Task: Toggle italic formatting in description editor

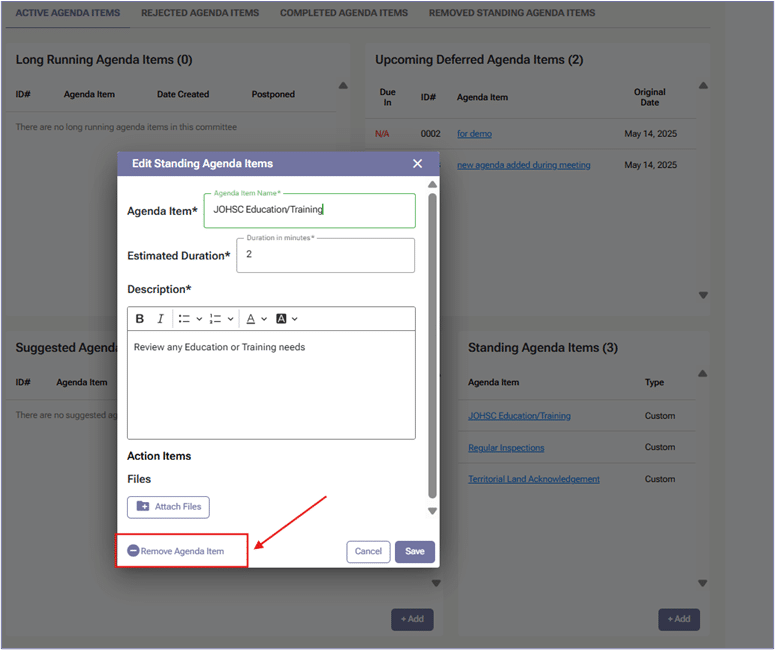Action: pyautogui.click(x=160, y=319)
